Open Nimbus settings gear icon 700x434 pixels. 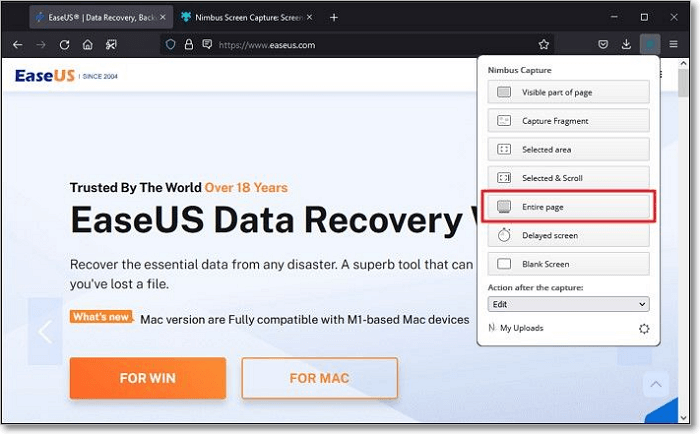(x=643, y=329)
